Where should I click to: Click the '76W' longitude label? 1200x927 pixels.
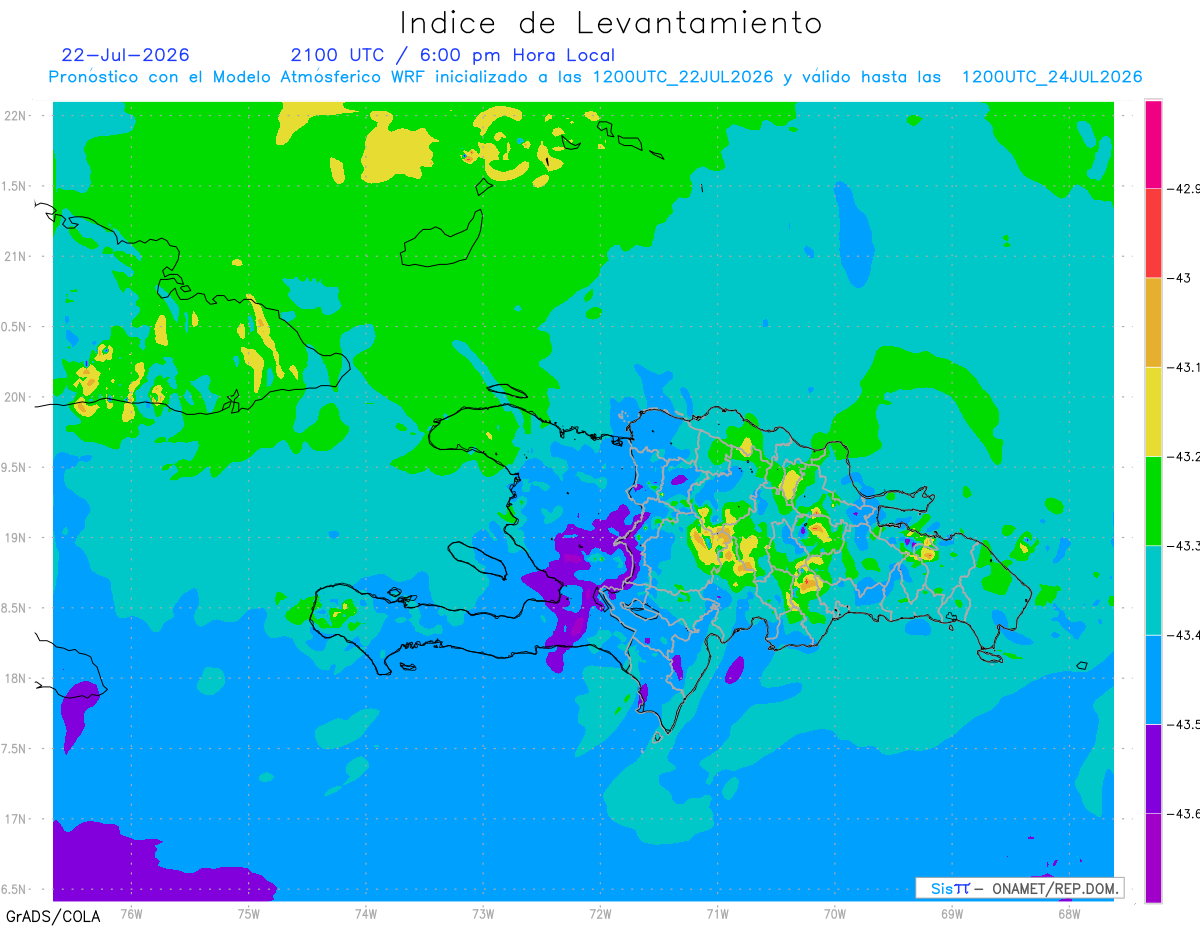(132, 913)
